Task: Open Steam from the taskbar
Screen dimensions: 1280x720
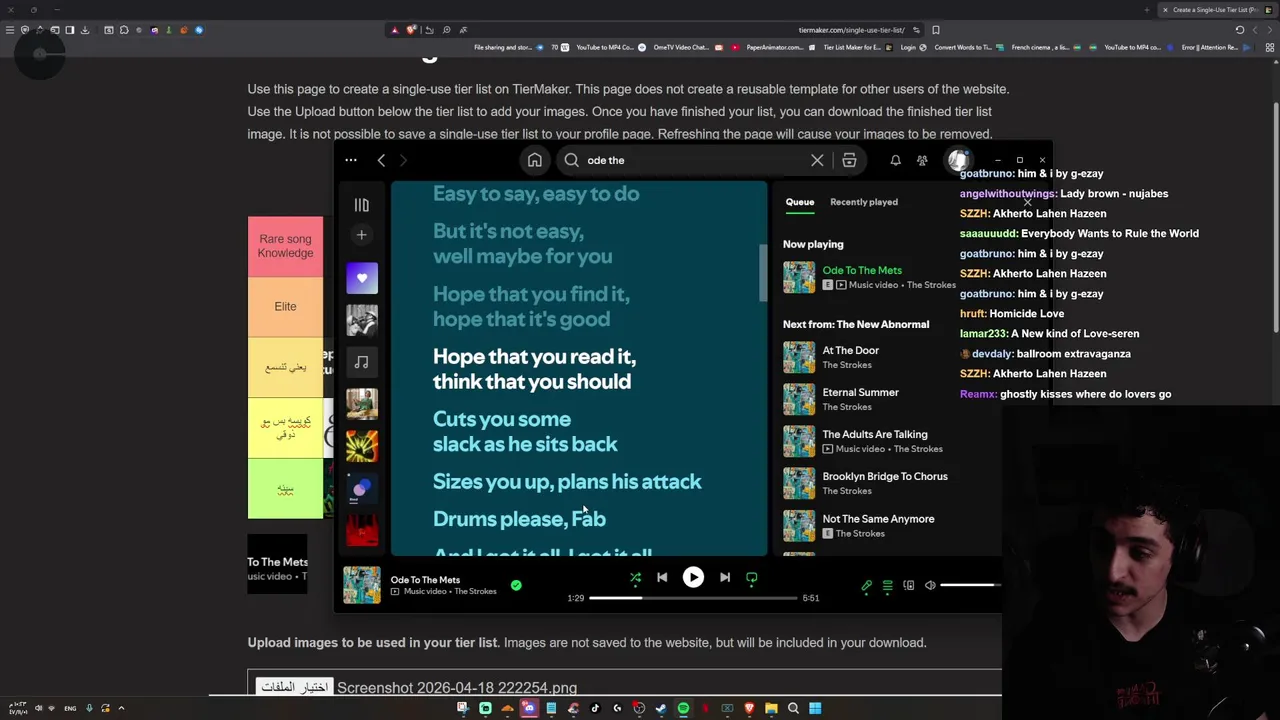Action: (661, 708)
